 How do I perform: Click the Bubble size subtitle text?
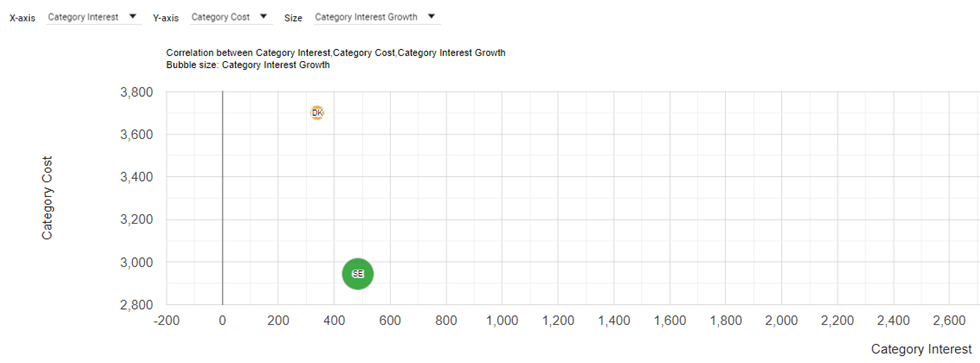pos(248,64)
